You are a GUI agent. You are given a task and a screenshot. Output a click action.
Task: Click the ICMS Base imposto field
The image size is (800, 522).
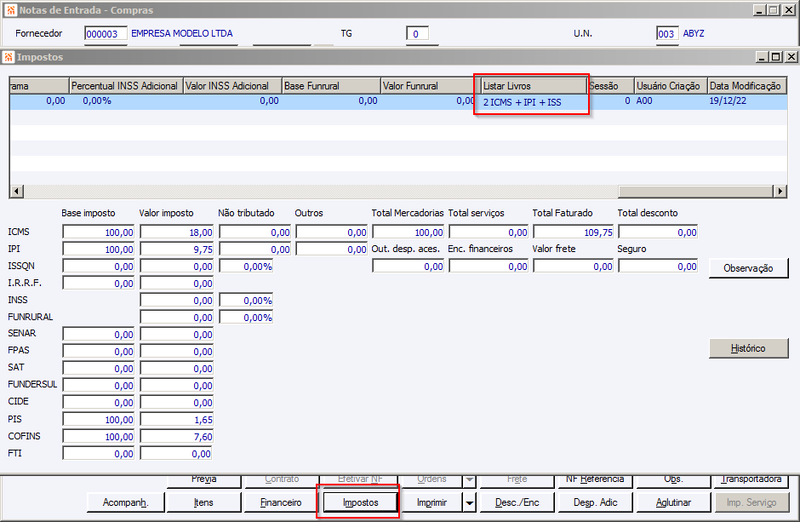coord(98,232)
